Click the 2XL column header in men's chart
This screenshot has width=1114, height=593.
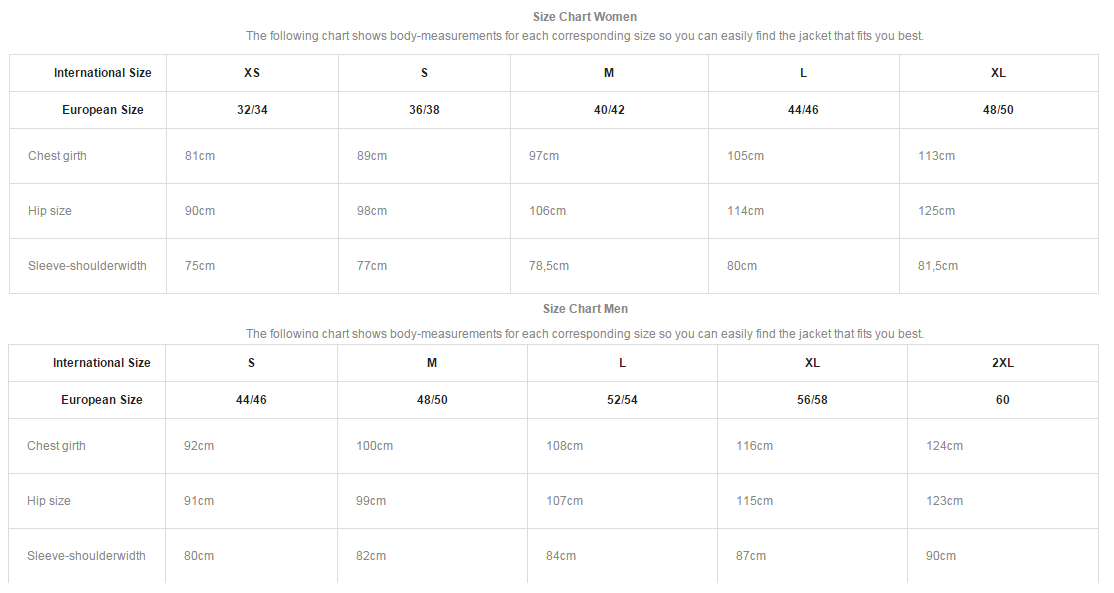pyautogui.click(x=1002, y=363)
